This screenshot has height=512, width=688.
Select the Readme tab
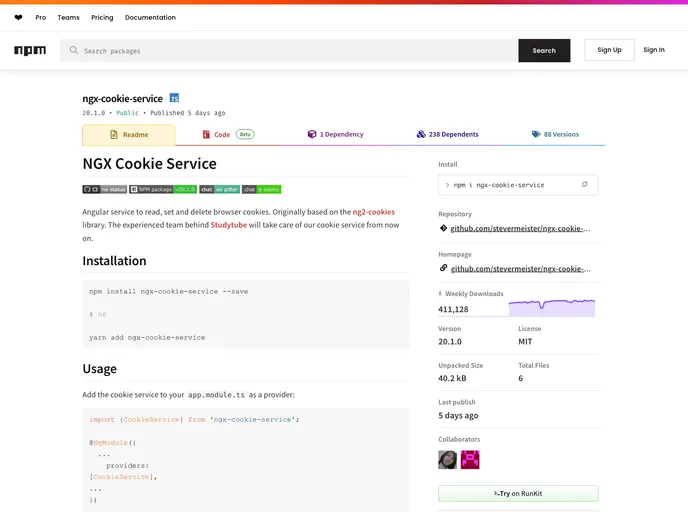129,135
